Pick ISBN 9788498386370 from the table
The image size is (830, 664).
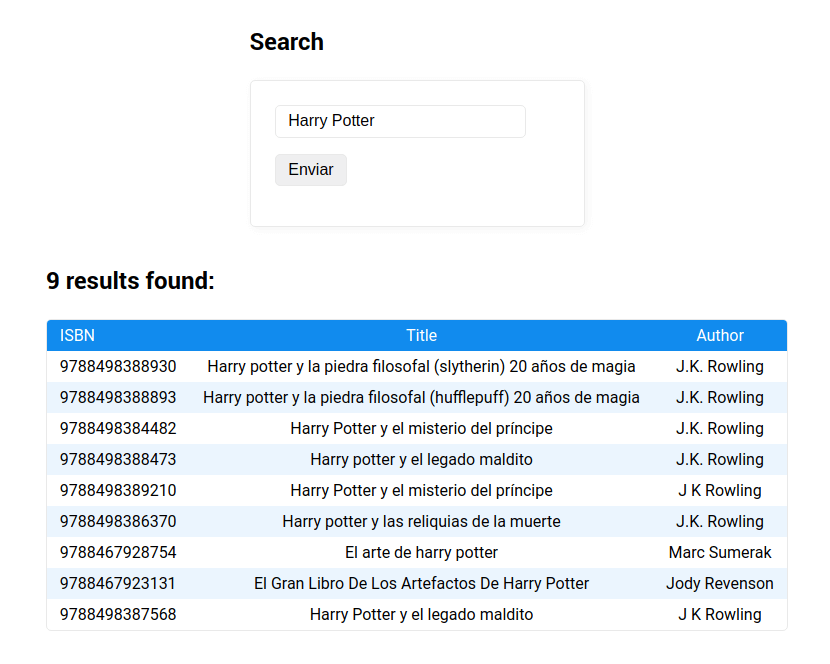coord(118,521)
